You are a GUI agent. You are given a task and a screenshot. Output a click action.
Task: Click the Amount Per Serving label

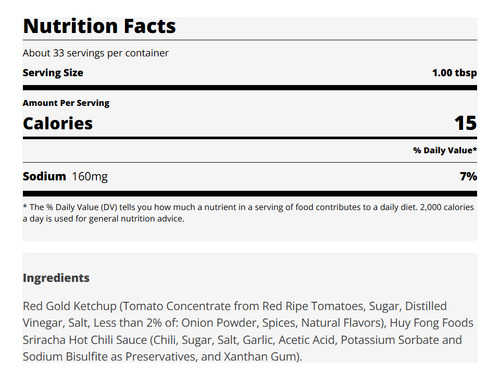coord(66,103)
